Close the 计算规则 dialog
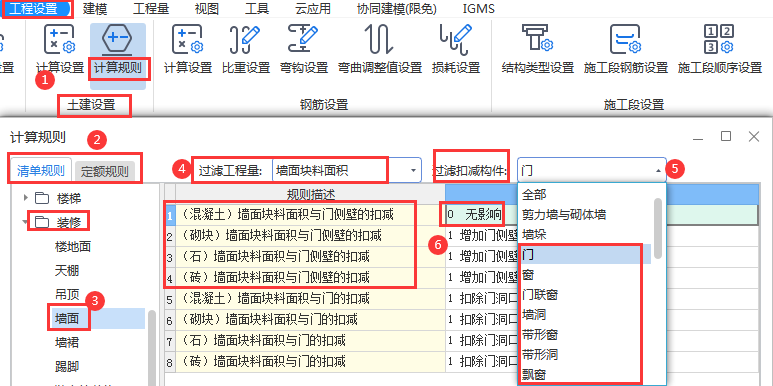Screen dimensions: 773x386 click(753, 137)
